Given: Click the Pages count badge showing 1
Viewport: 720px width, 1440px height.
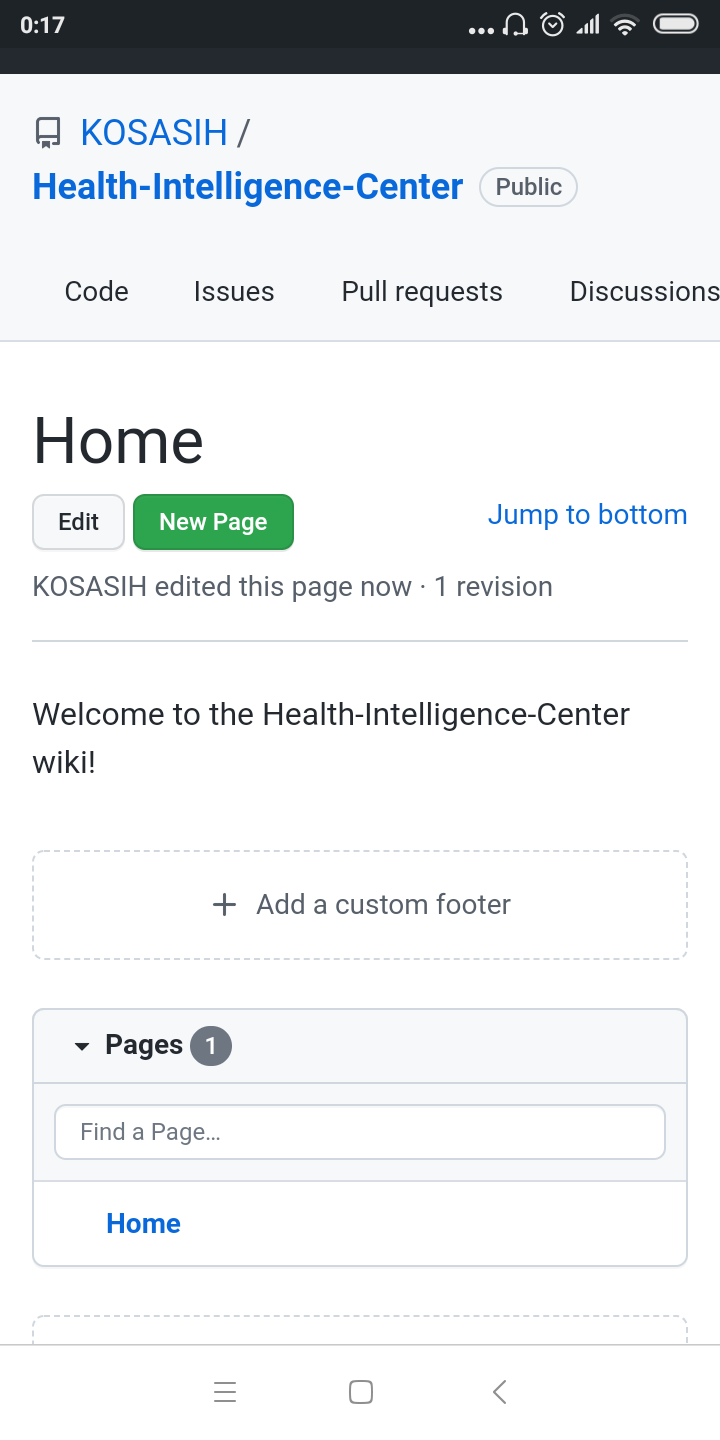Looking at the screenshot, I should [x=210, y=1046].
